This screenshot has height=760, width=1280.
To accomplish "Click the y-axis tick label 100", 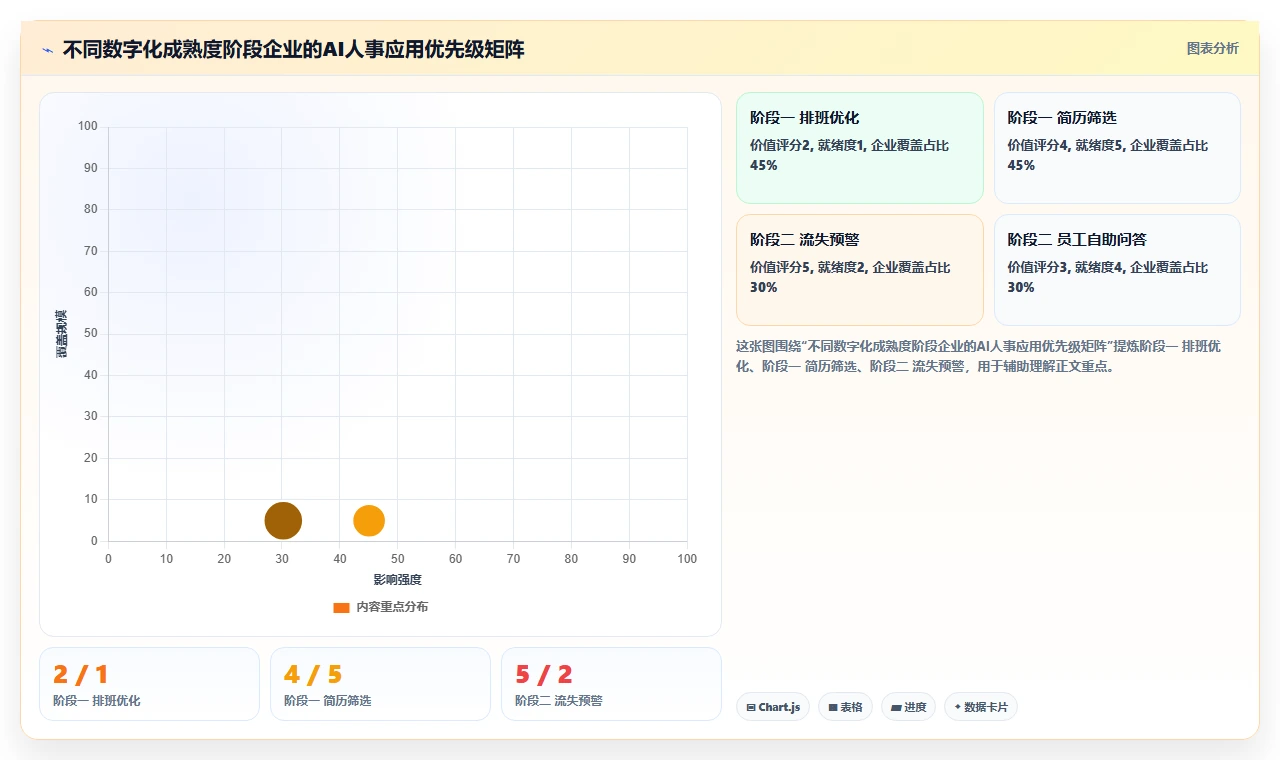I will (x=88, y=126).
